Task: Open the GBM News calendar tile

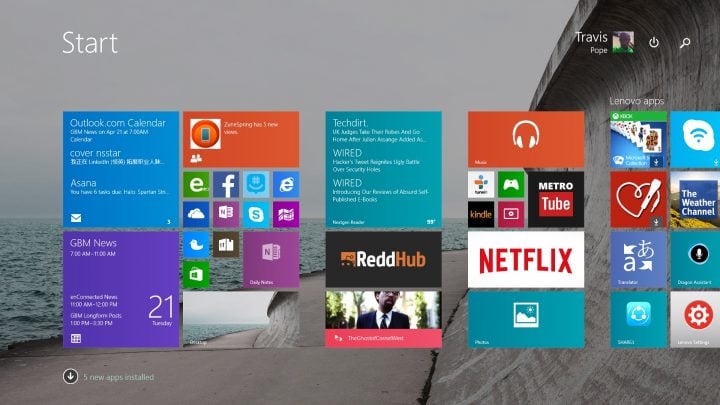Action: [x=121, y=289]
